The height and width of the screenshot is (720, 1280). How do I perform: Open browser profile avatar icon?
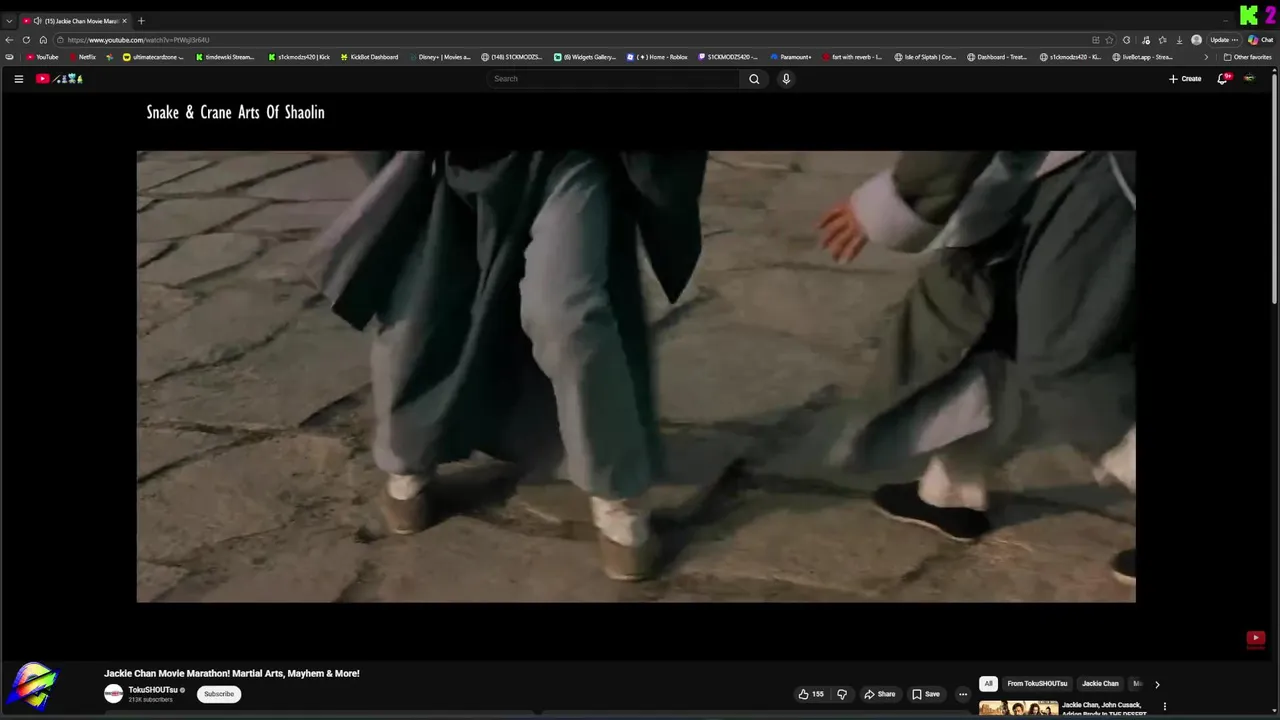click(1196, 40)
